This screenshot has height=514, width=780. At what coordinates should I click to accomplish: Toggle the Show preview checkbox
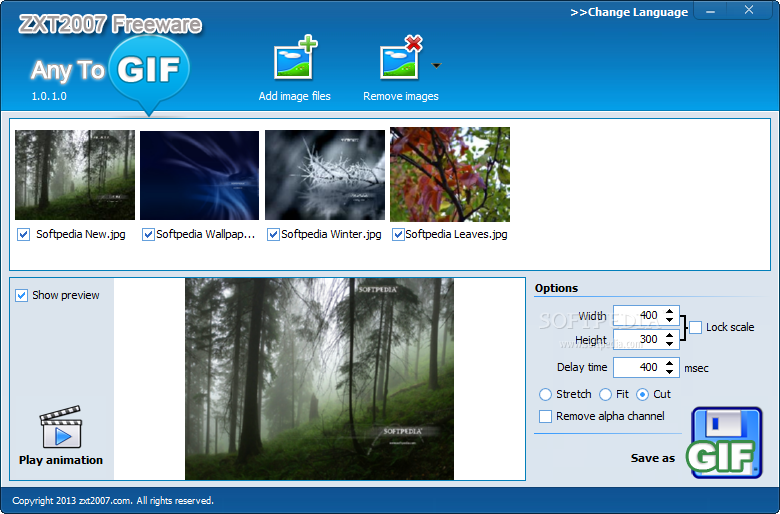click(21, 296)
